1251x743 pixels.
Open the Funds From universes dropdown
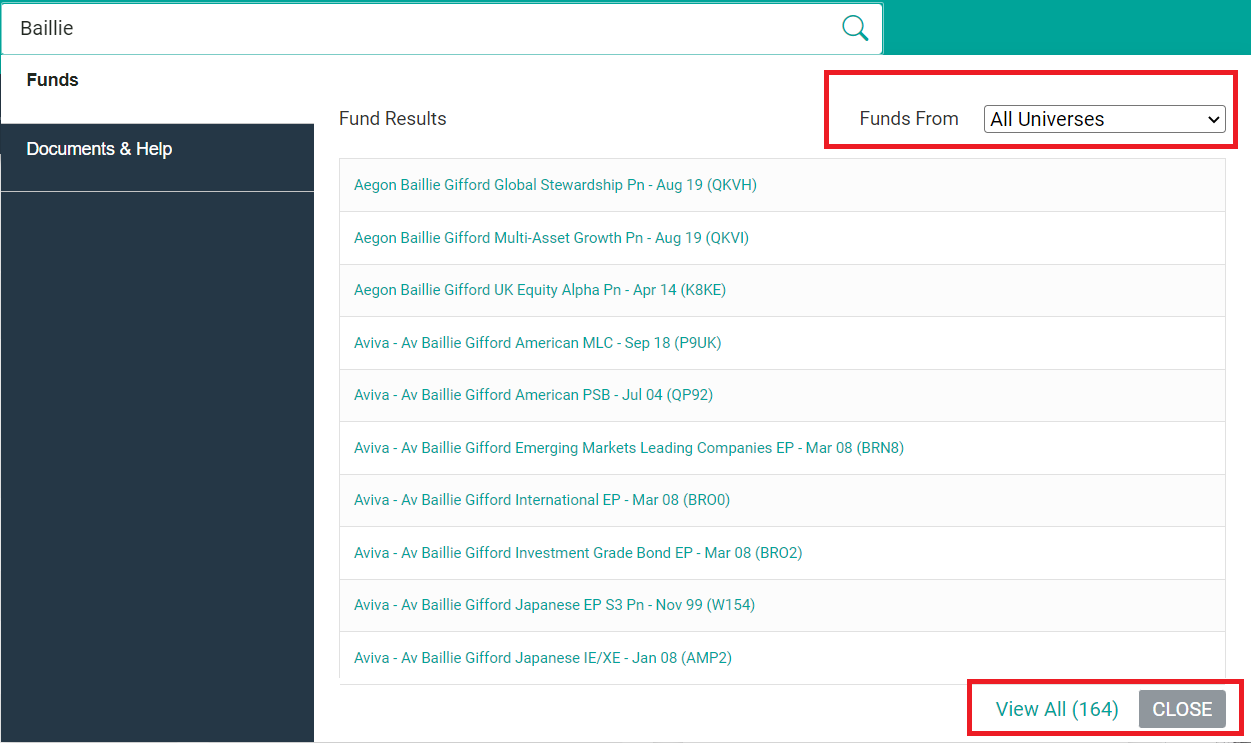[x=1104, y=119]
